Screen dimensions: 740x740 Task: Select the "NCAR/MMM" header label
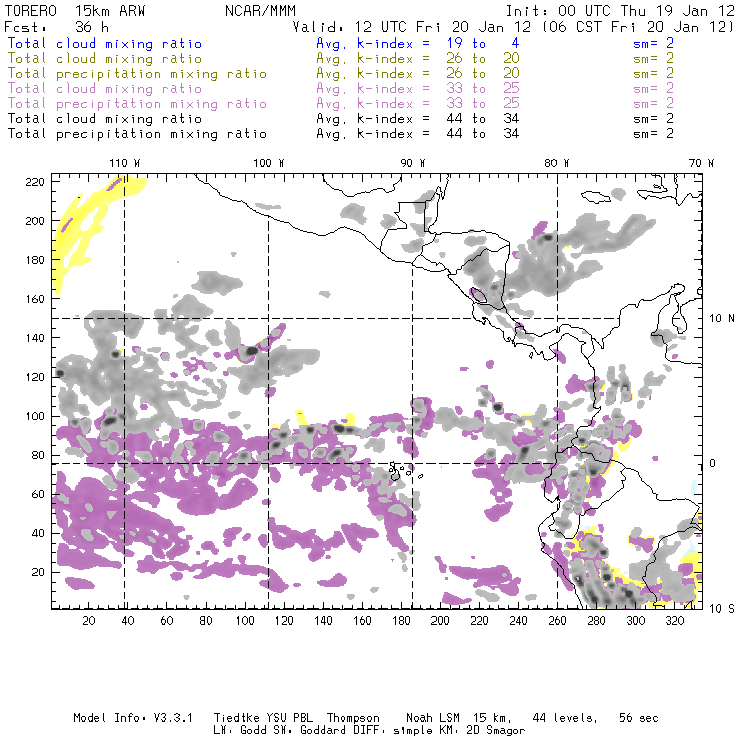click(x=260, y=11)
